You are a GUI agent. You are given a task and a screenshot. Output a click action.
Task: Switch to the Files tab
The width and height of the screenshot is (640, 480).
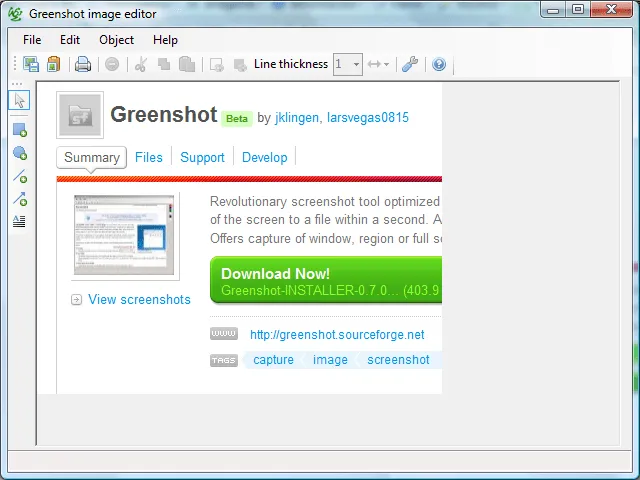tap(149, 157)
